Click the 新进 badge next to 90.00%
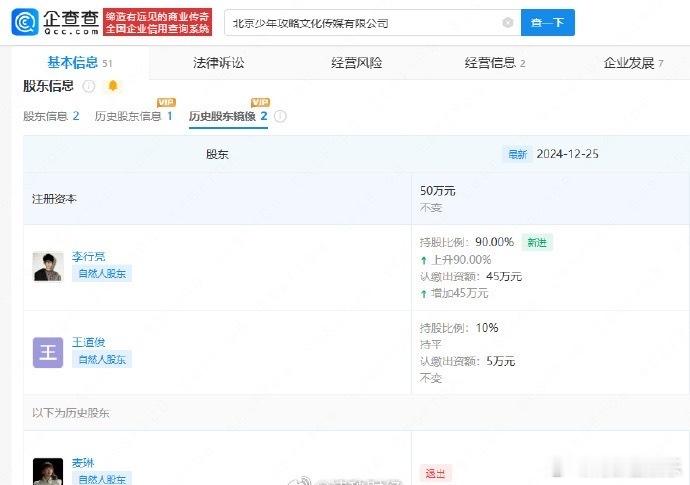The height and width of the screenshot is (485, 690). tap(537, 242)
